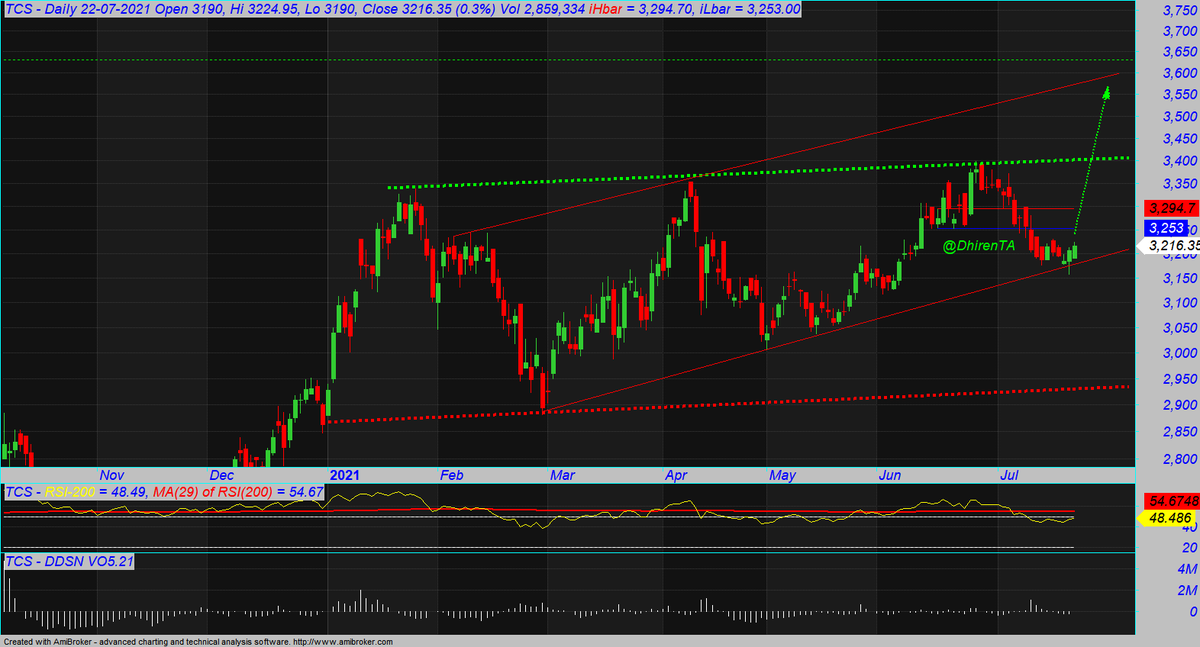Click the 2021 year label on the time axis
The height and width of the screenshot is (647, 1200).
click(344, 475)
